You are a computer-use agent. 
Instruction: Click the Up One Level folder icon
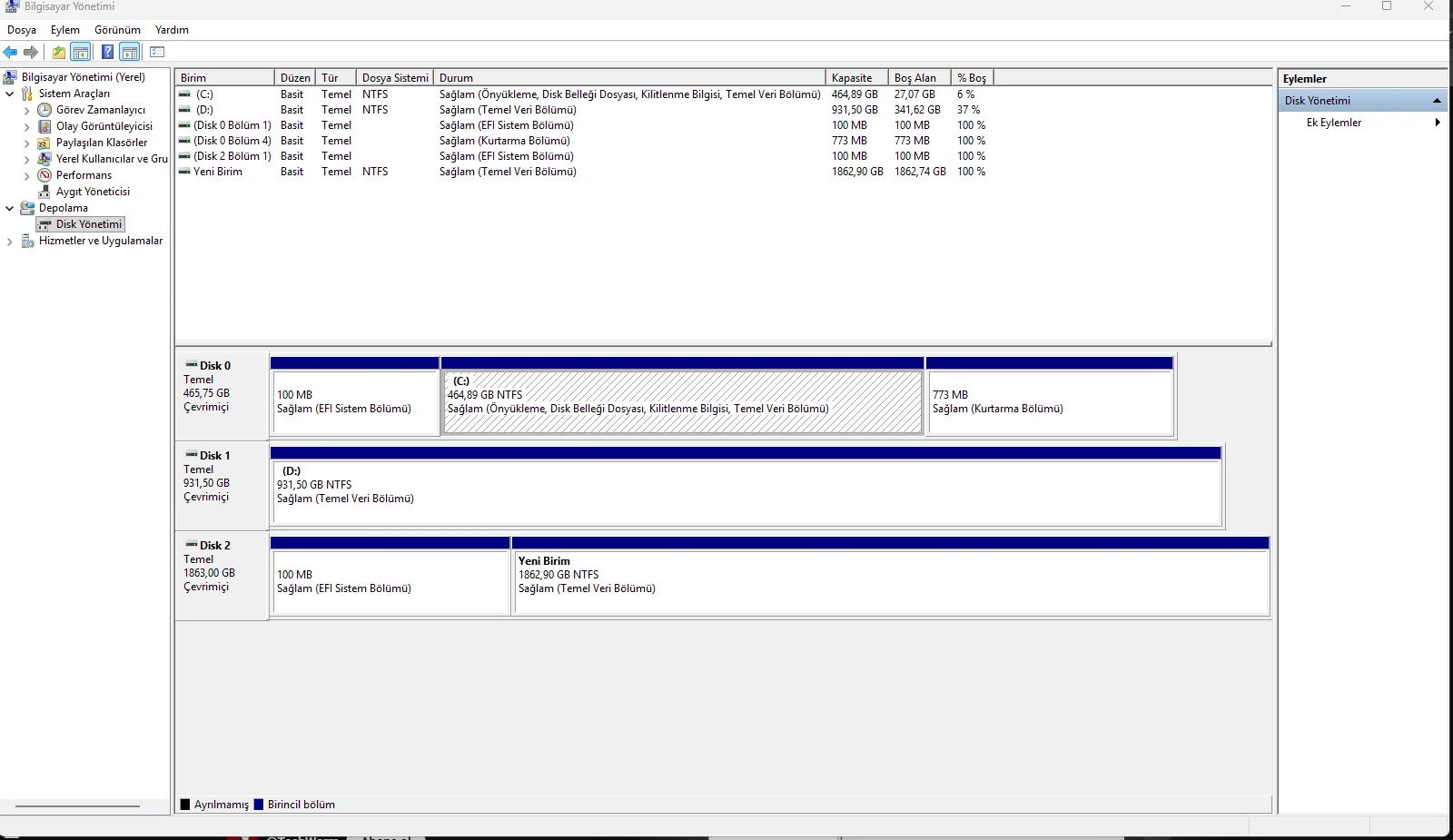pos(59,53)
